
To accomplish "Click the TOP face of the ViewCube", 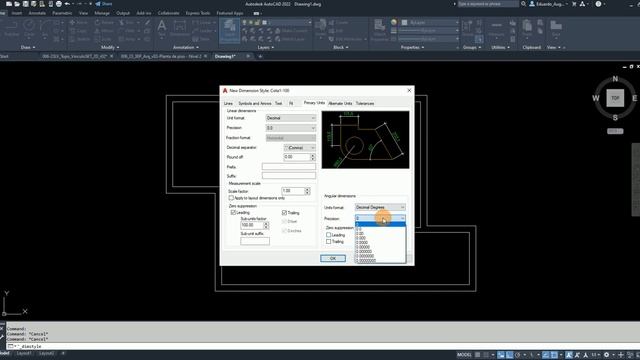I will (x=615, y=98).
